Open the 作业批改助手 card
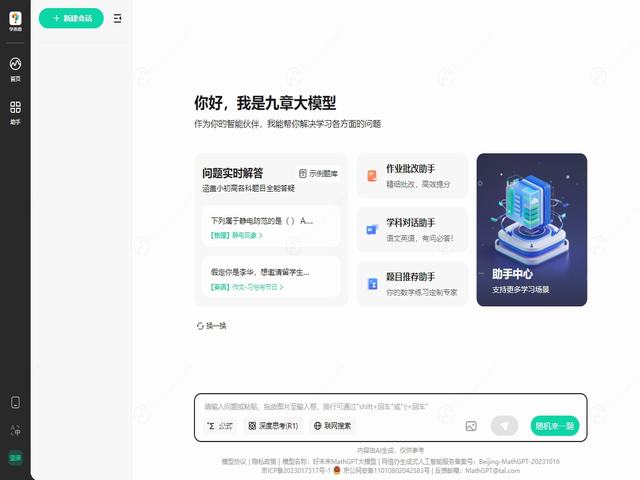 pos(412,176)
